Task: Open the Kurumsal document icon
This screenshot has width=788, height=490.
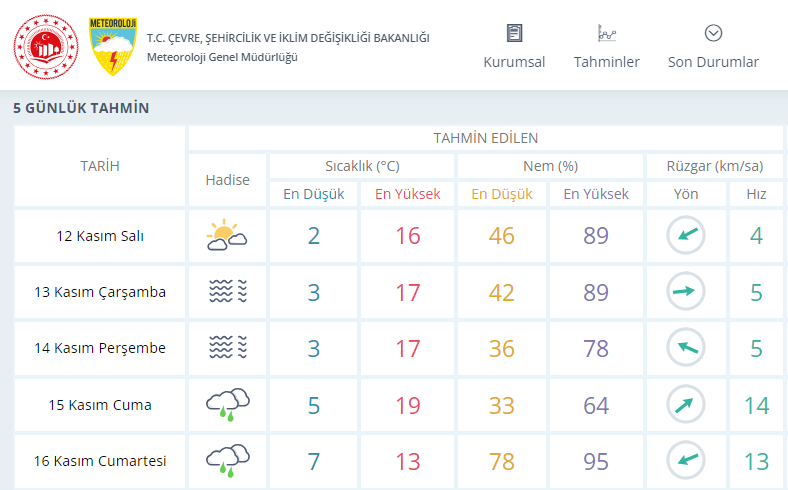Action: coord(514,33)
